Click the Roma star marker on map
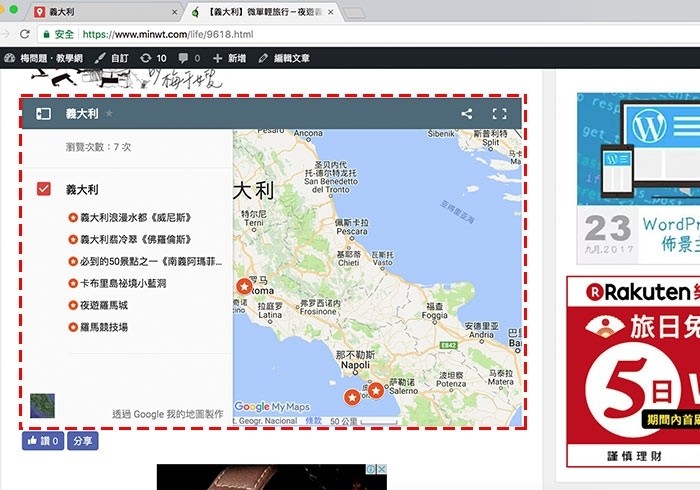Image resolution: width=700 pixels, height=490 pixels. pos(243,287)
